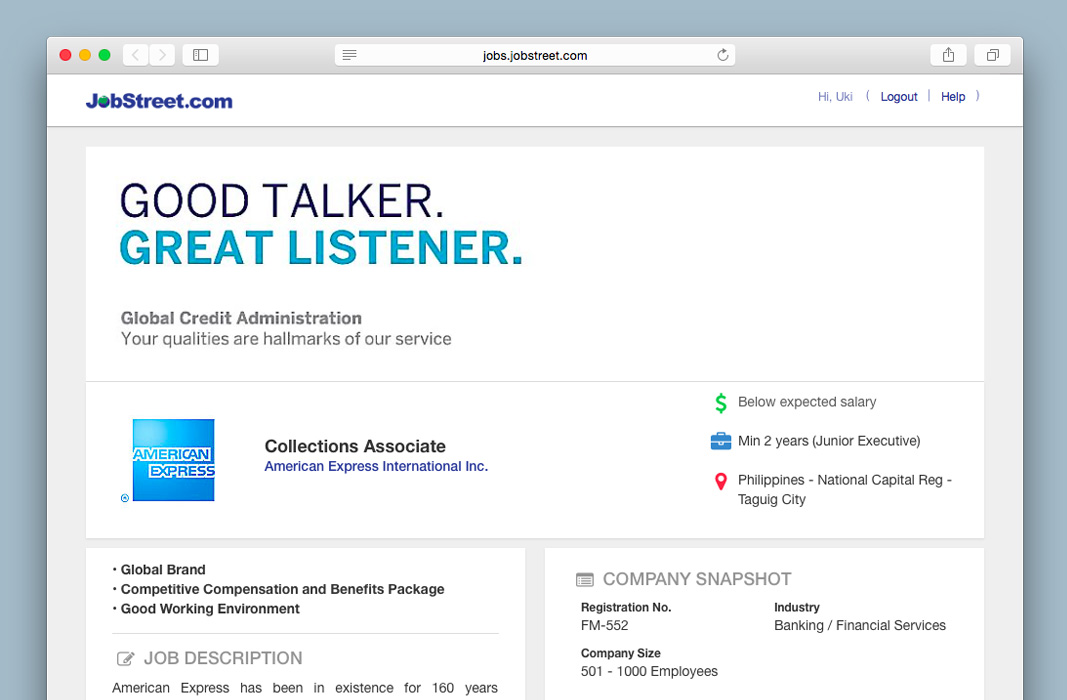The width and height of the screenshot is (1067, 700).
Task: Click the Logout link
Action: [899, 97]
